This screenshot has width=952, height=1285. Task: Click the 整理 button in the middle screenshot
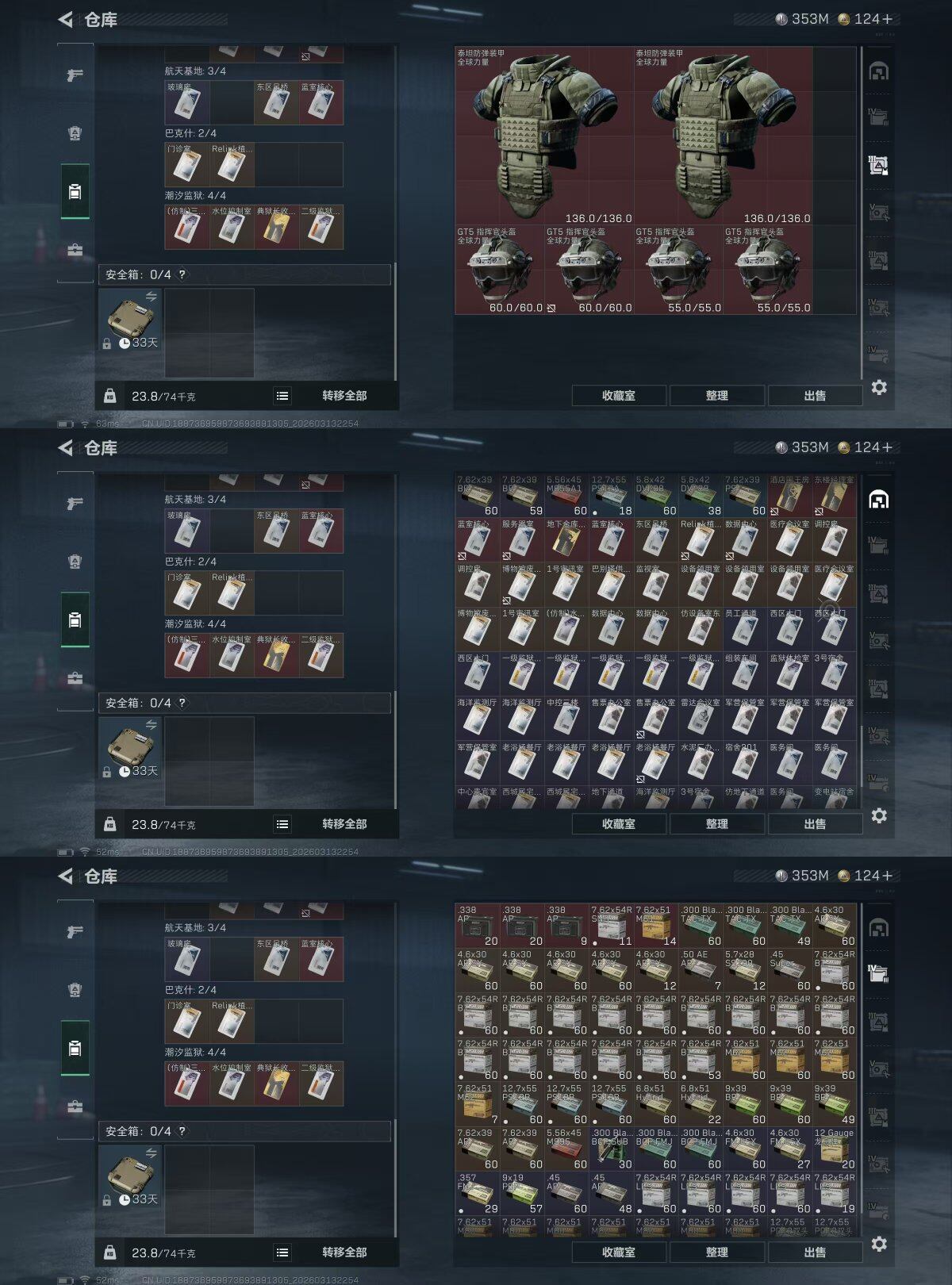[717, 824]
